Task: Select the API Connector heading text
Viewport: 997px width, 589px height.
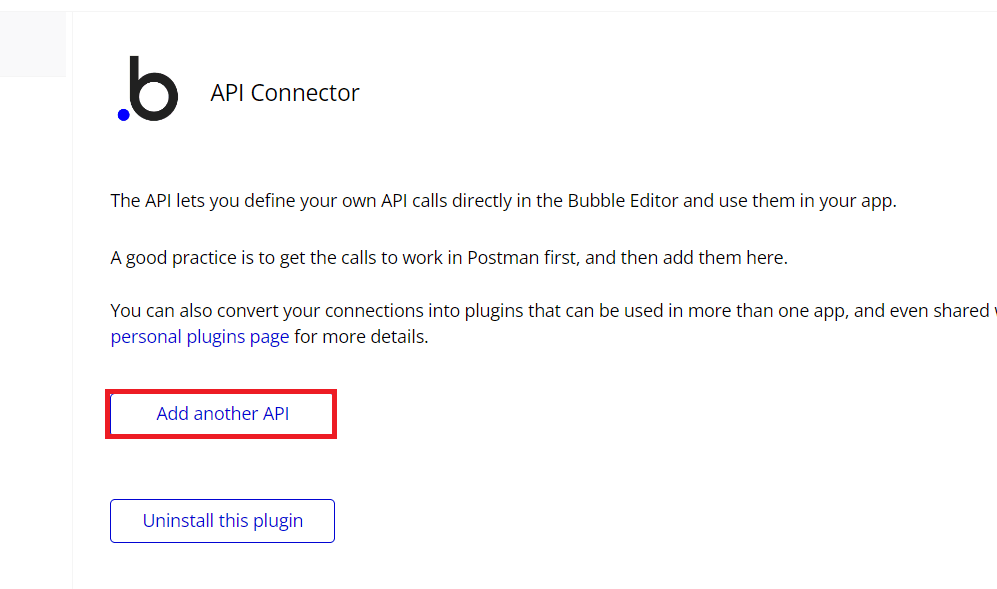Action: 284,92
